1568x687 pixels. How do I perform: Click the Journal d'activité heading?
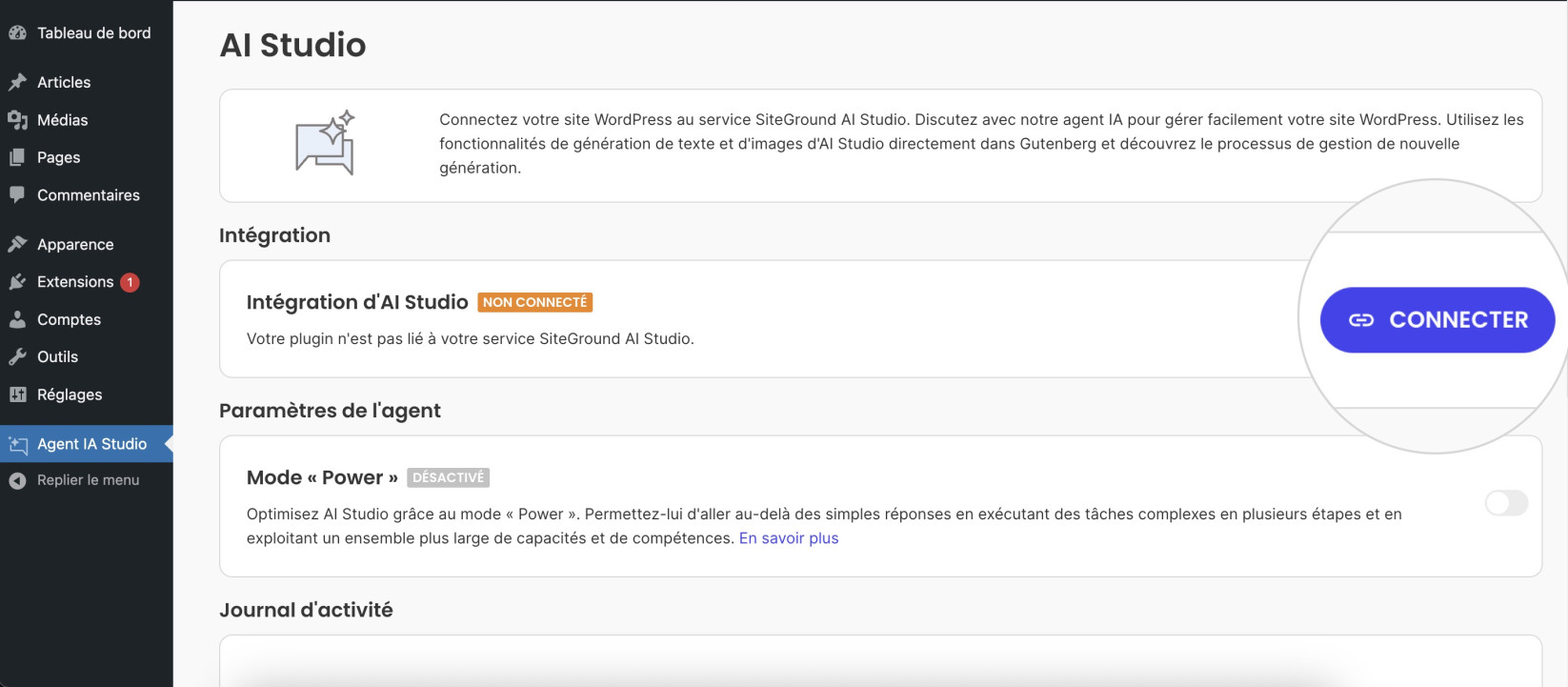[306, 610]
